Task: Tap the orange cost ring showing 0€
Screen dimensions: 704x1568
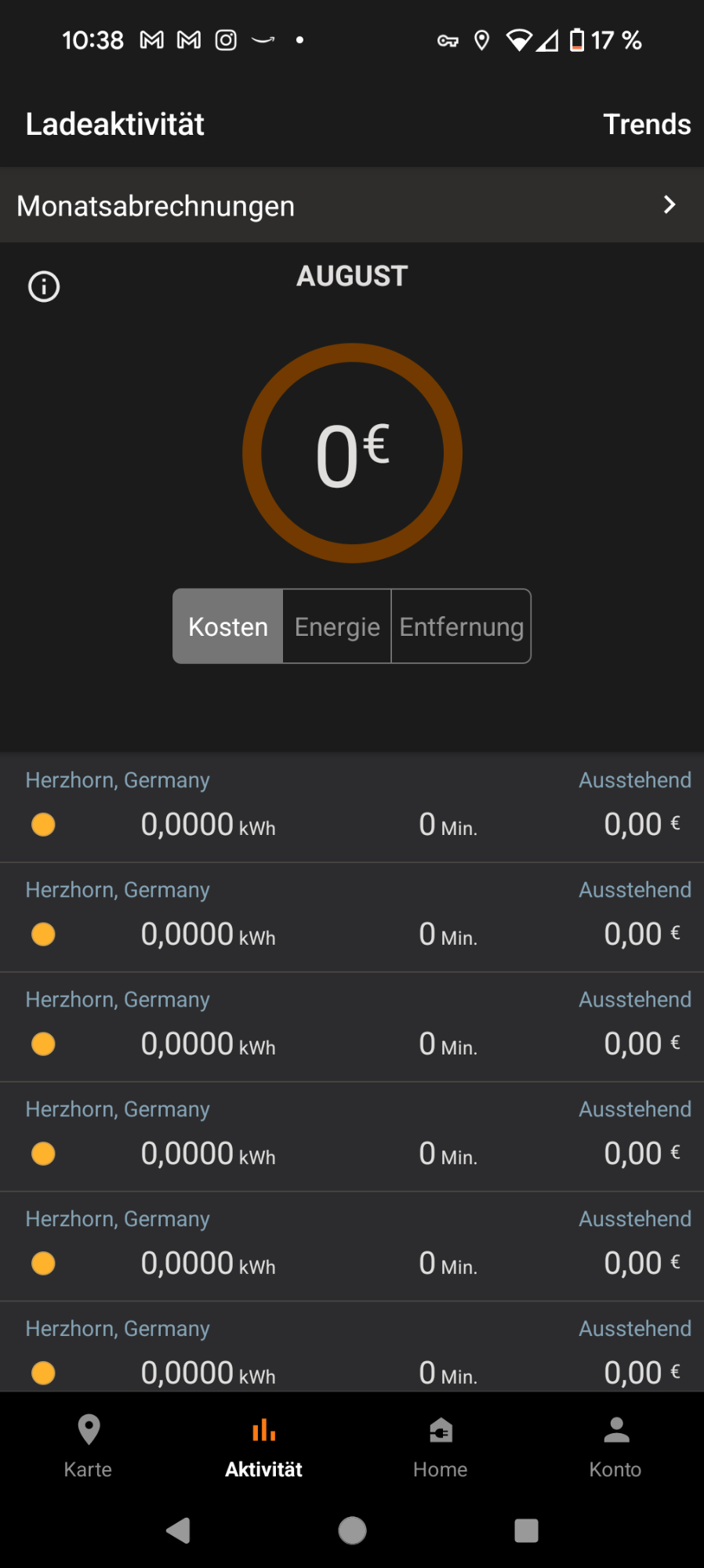Action: (352, 453)
